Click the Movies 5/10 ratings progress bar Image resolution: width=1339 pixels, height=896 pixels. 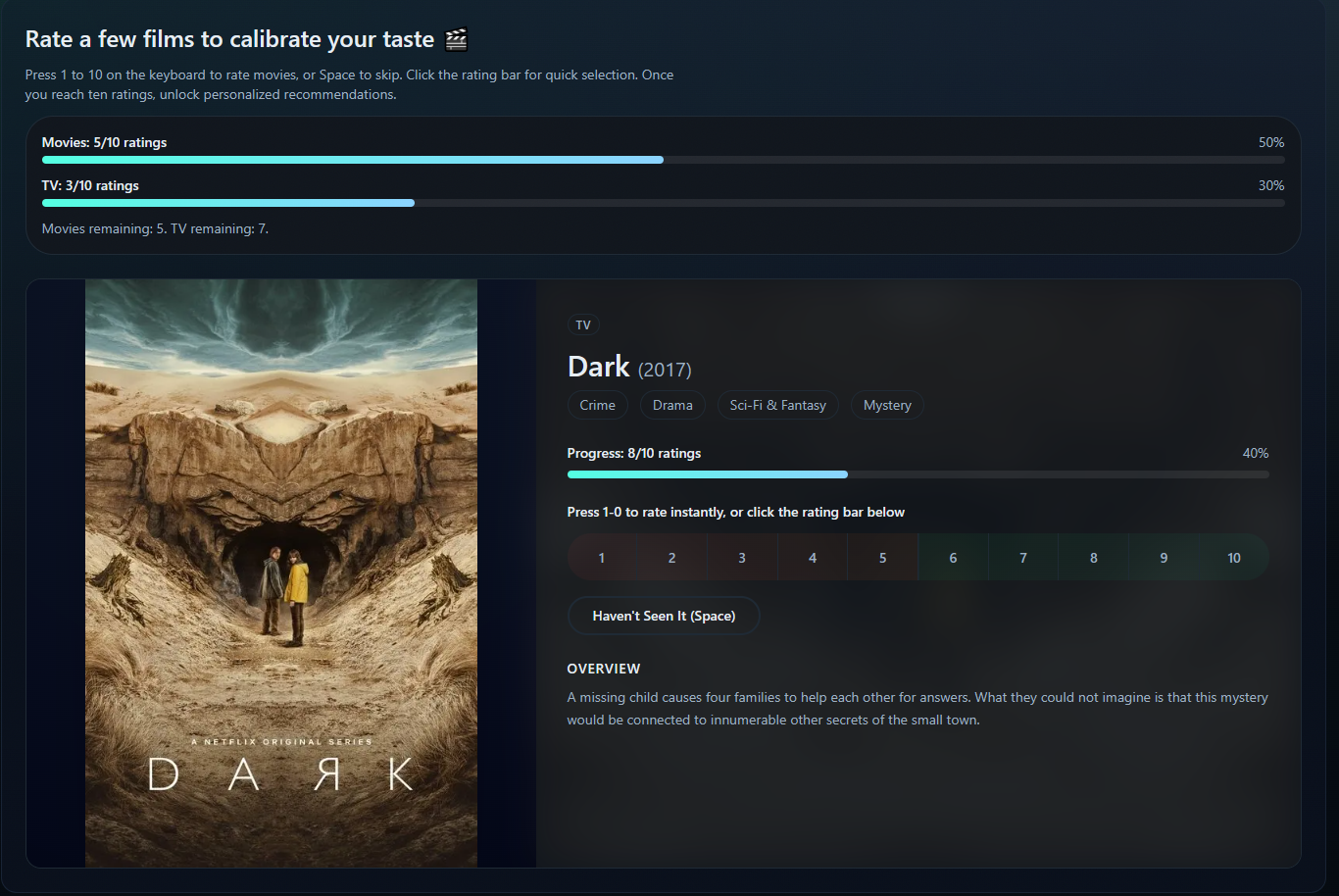663,160
